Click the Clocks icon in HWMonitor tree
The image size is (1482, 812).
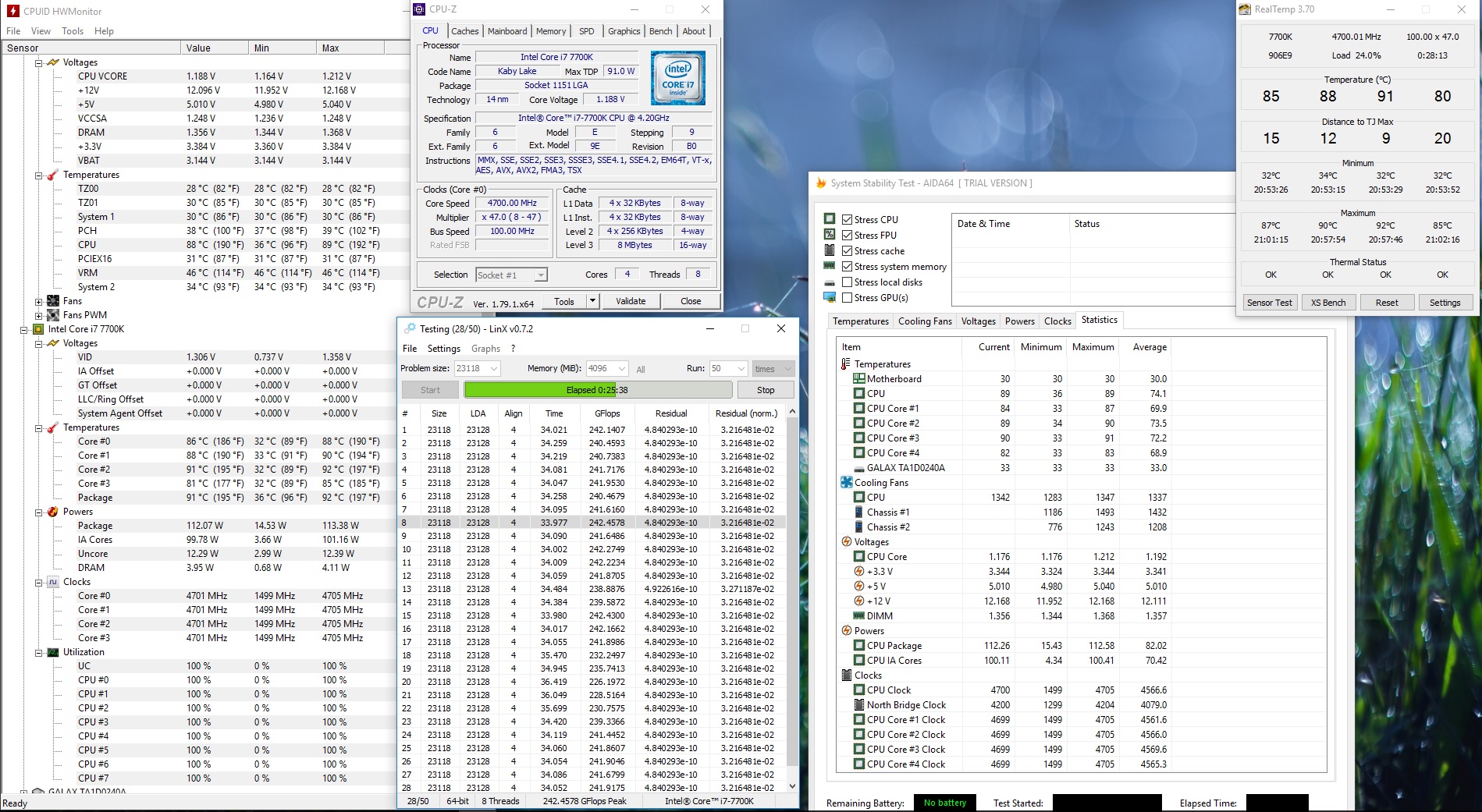53,582
